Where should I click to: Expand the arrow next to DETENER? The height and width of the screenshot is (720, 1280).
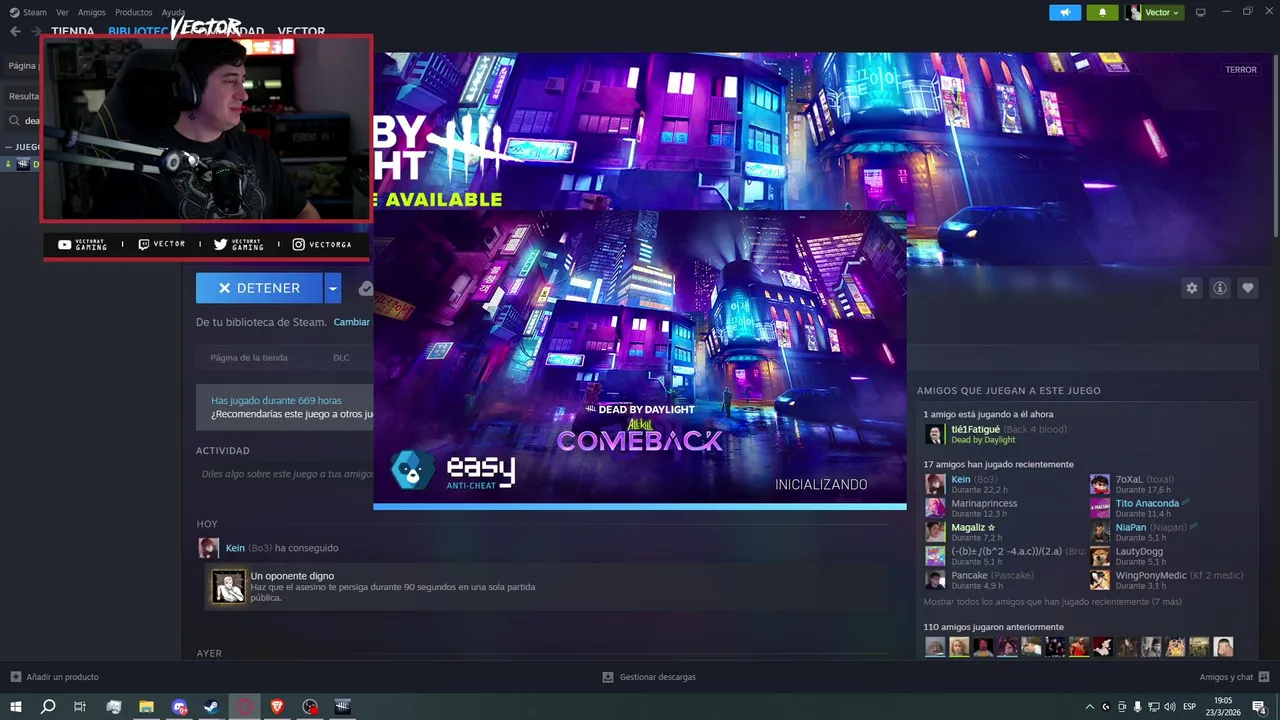(x=333, y=288)
